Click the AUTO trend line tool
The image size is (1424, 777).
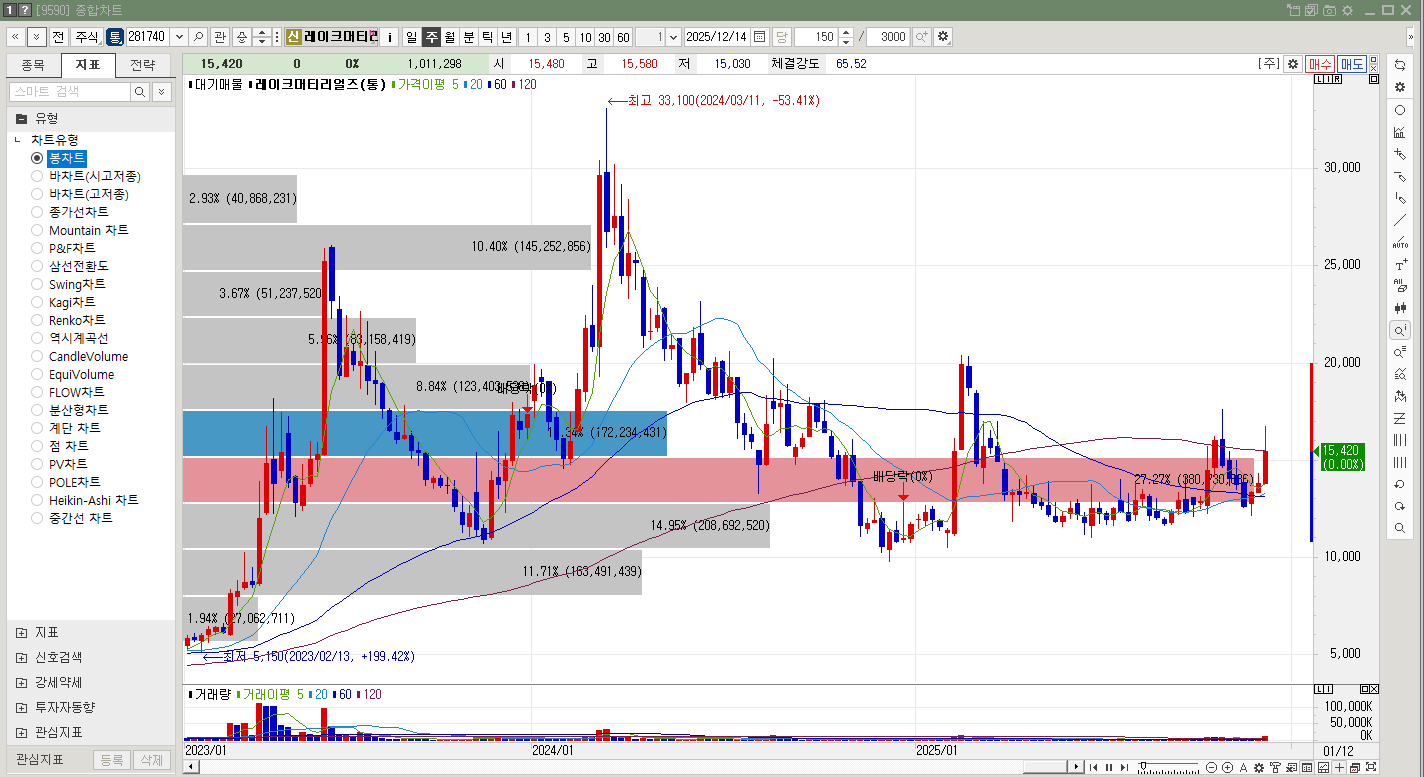(1399, 243)
